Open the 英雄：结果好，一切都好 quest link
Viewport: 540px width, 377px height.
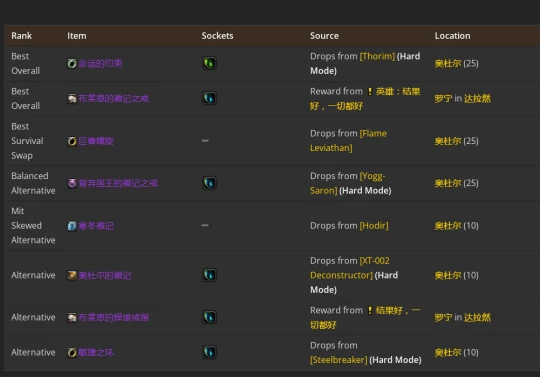click(x=365, y=99)
